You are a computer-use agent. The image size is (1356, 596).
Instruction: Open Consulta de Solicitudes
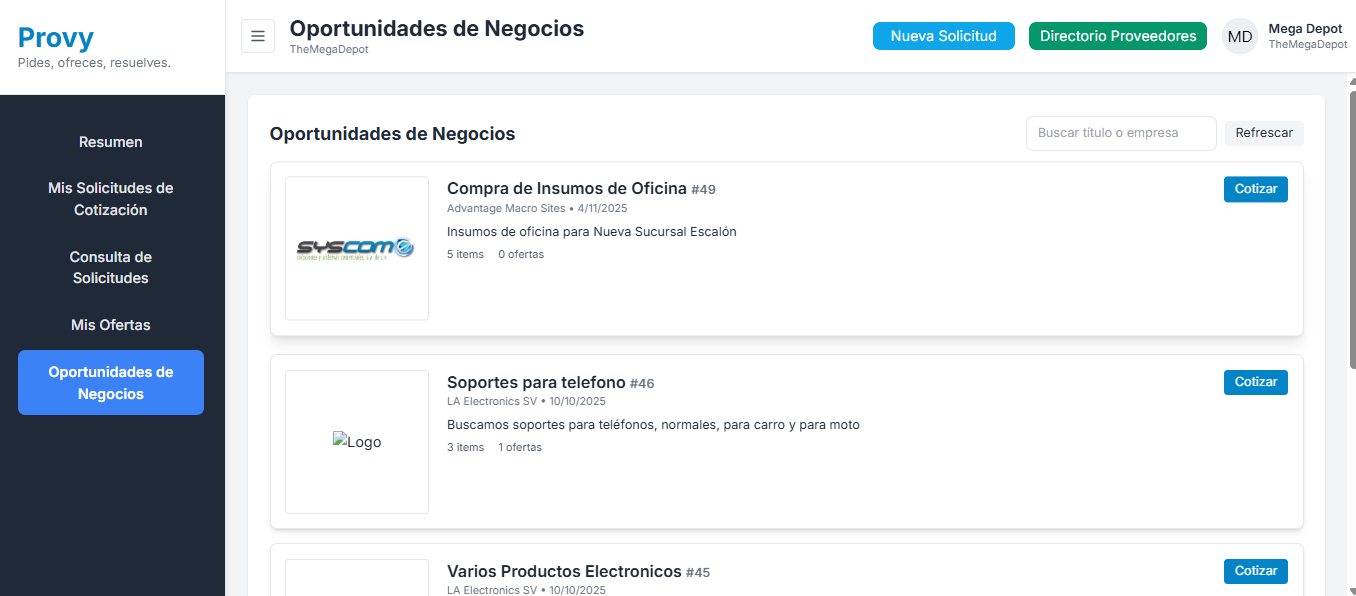pos(110,267)
